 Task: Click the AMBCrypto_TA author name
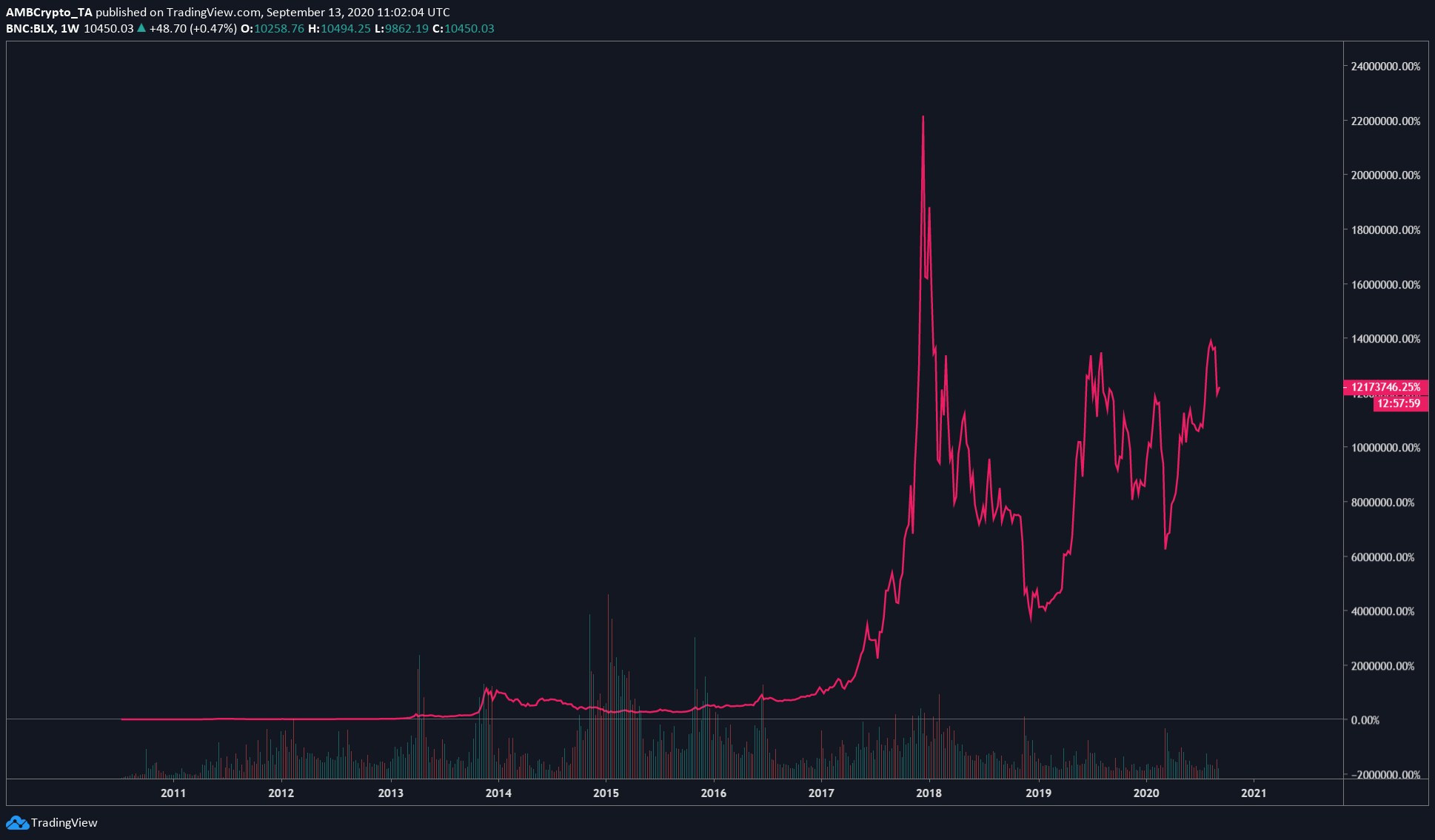(x=49, y=13)
